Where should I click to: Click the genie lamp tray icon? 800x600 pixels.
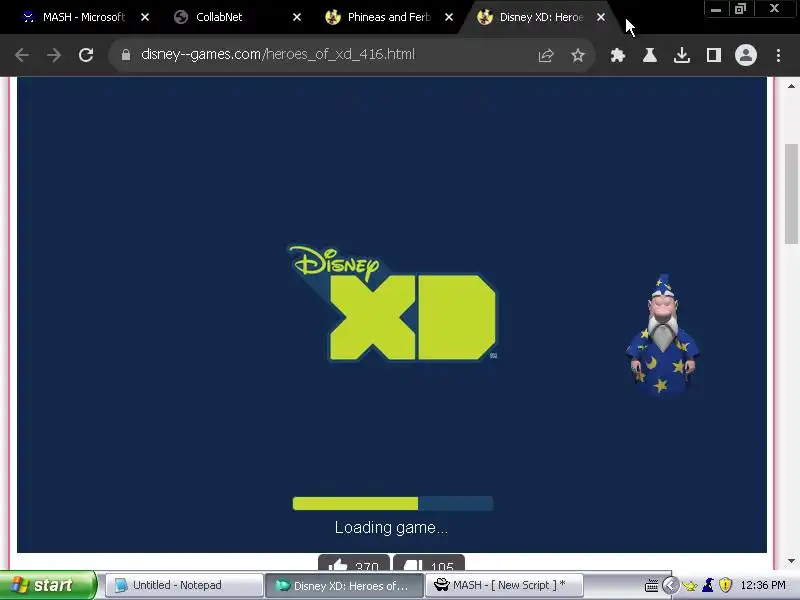(690, 586)
